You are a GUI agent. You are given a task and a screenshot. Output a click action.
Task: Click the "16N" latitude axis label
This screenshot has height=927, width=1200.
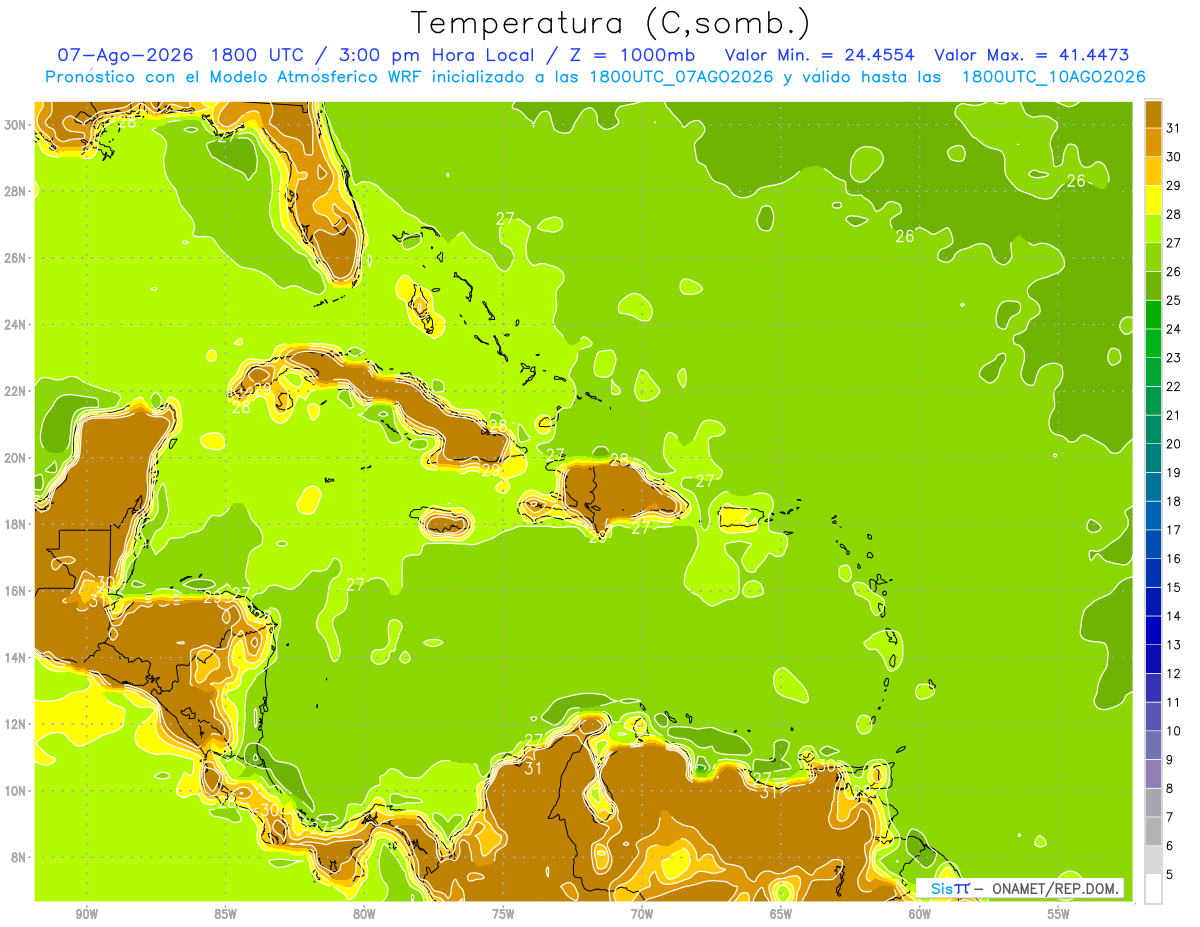(14, 590)
